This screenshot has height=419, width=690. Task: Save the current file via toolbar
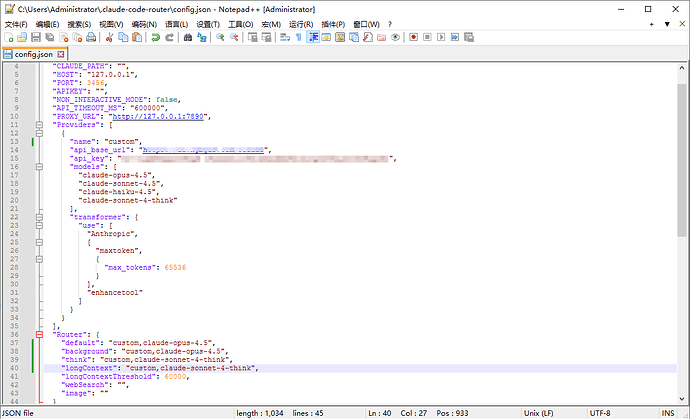tap(36, 37)
